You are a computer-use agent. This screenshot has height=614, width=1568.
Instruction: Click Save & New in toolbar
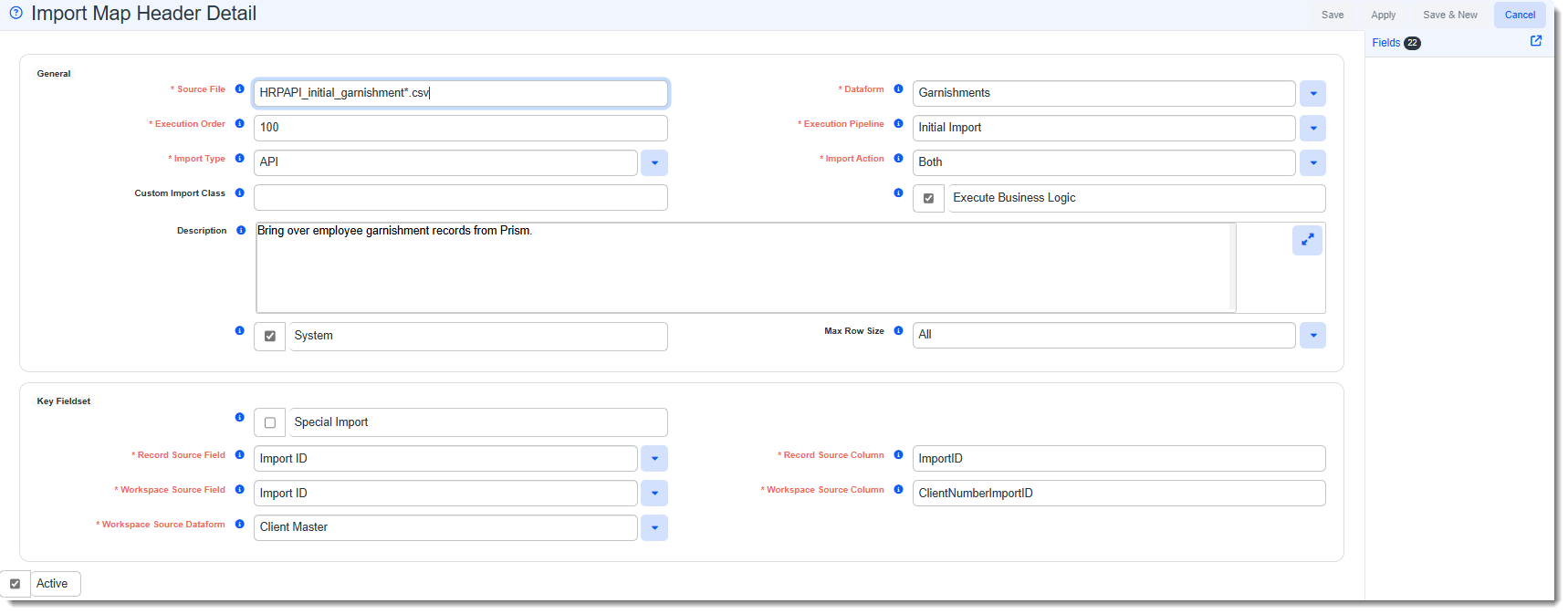pos(1449,15)
